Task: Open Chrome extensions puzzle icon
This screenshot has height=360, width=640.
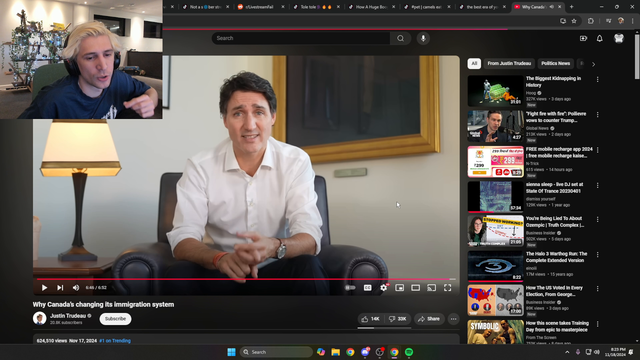Action: click(x=591, y=21)
